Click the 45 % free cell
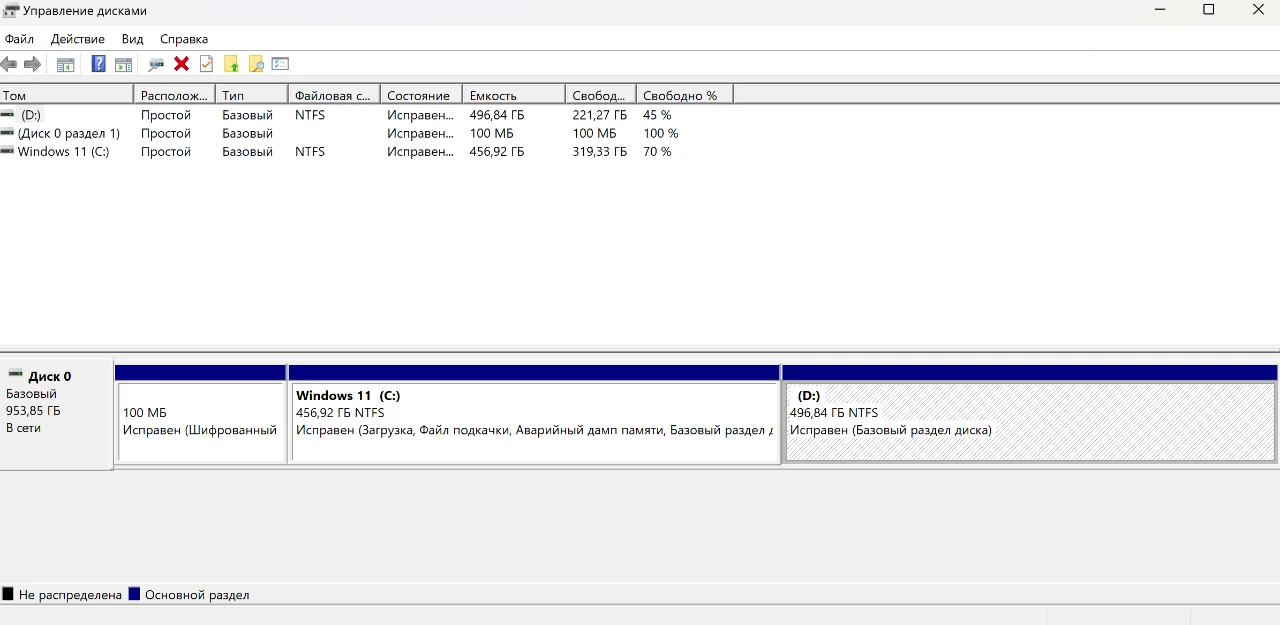 click(x=657, y=115)
